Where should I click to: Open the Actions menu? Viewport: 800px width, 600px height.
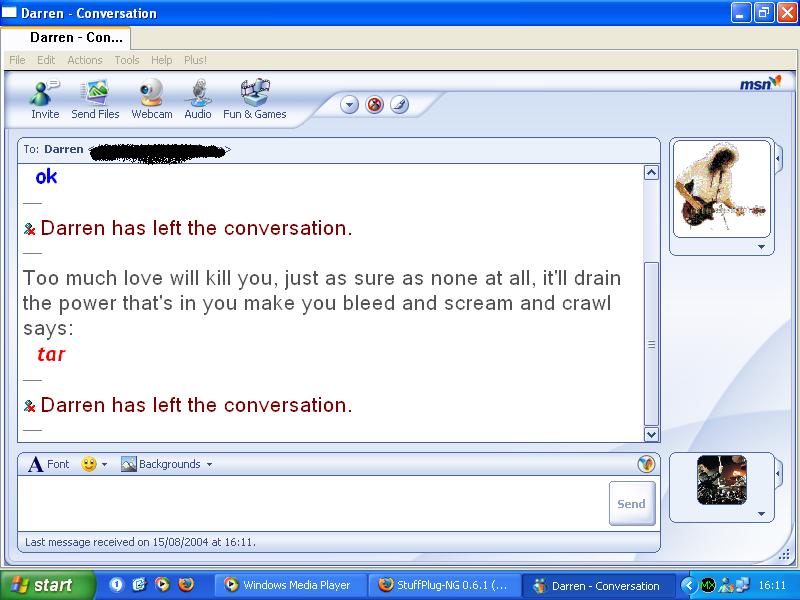pos(85,60)
